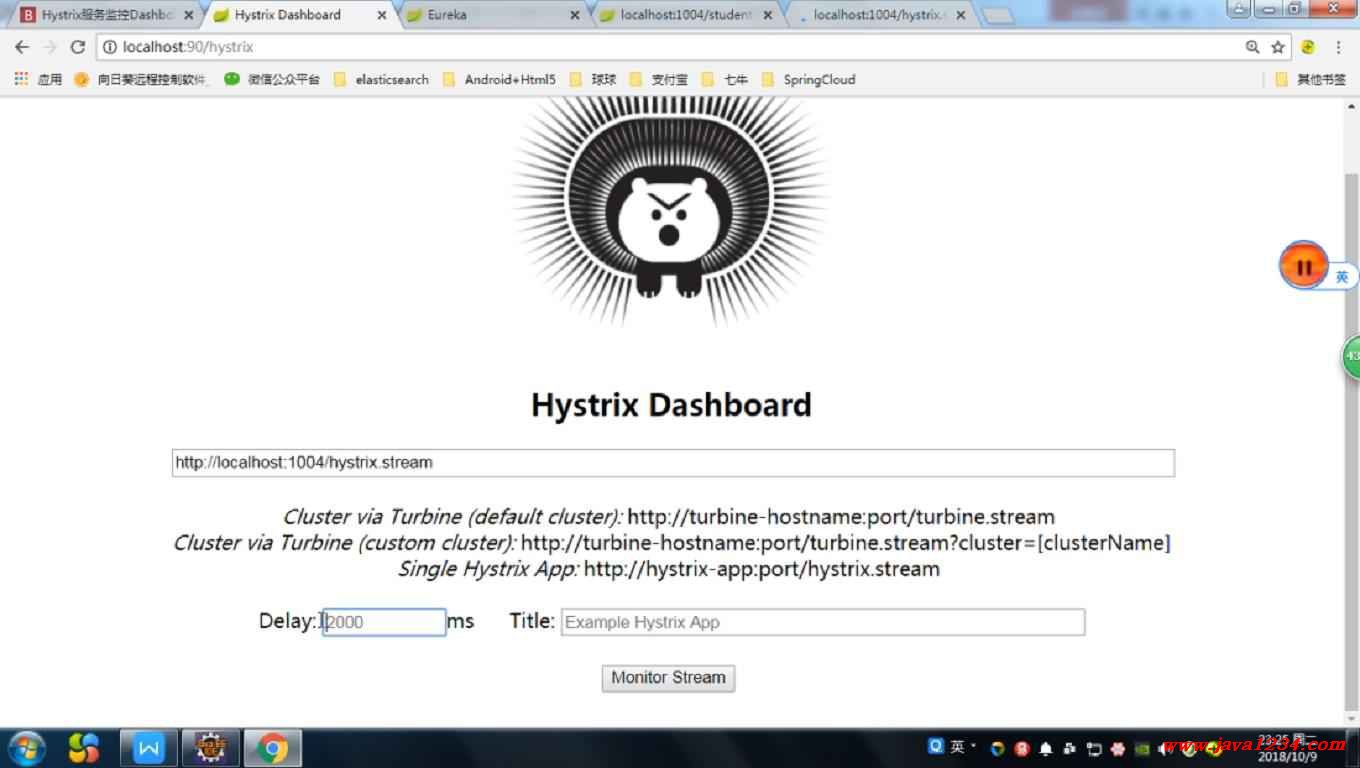
Task: Click the 英 language label beside pause button
Action: (x=1342, y=277)
